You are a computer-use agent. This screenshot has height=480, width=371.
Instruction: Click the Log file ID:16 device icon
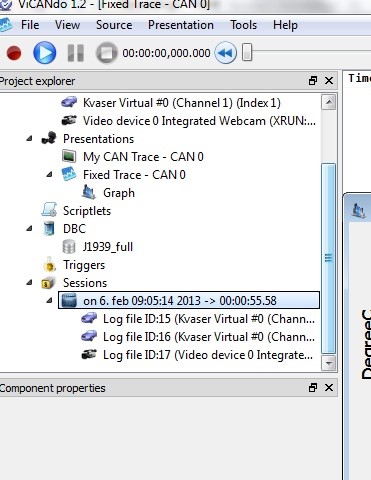point(89,336)
